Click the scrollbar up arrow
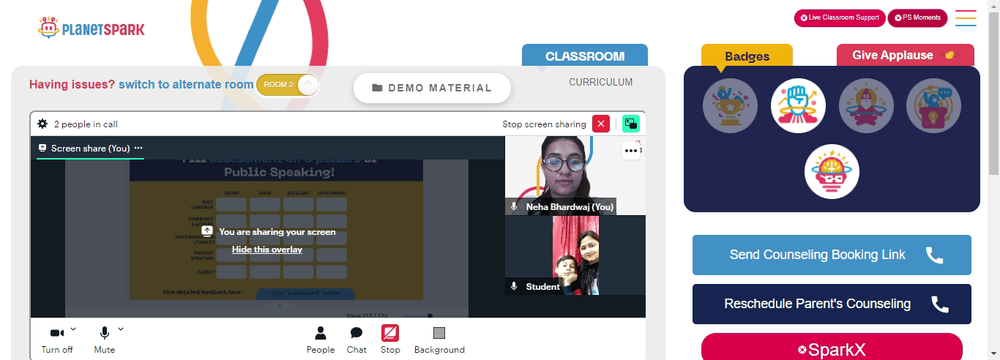The height and width of the screenshot is (360, 1000). (994, 5)
